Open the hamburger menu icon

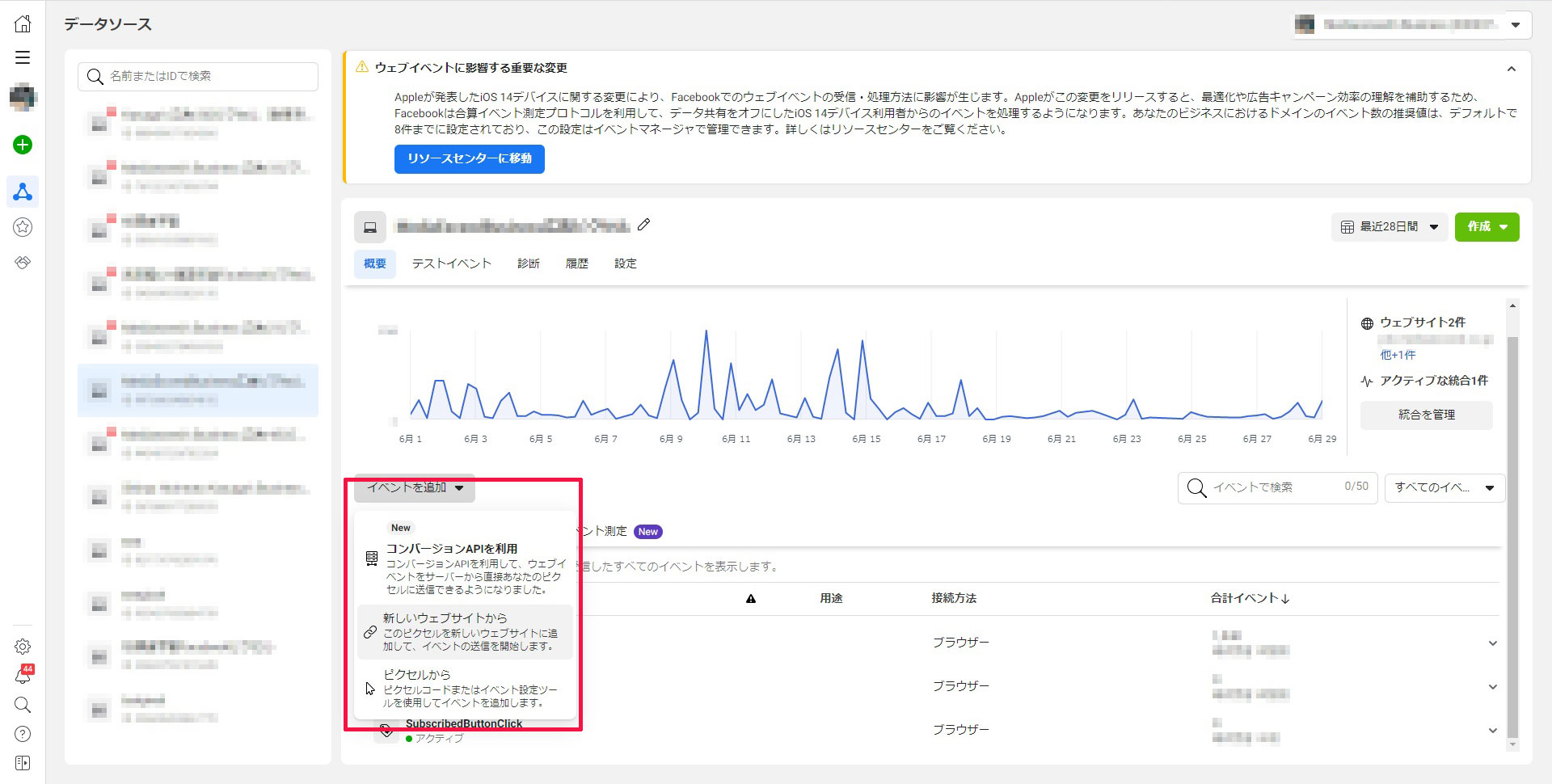pos(23,57)
